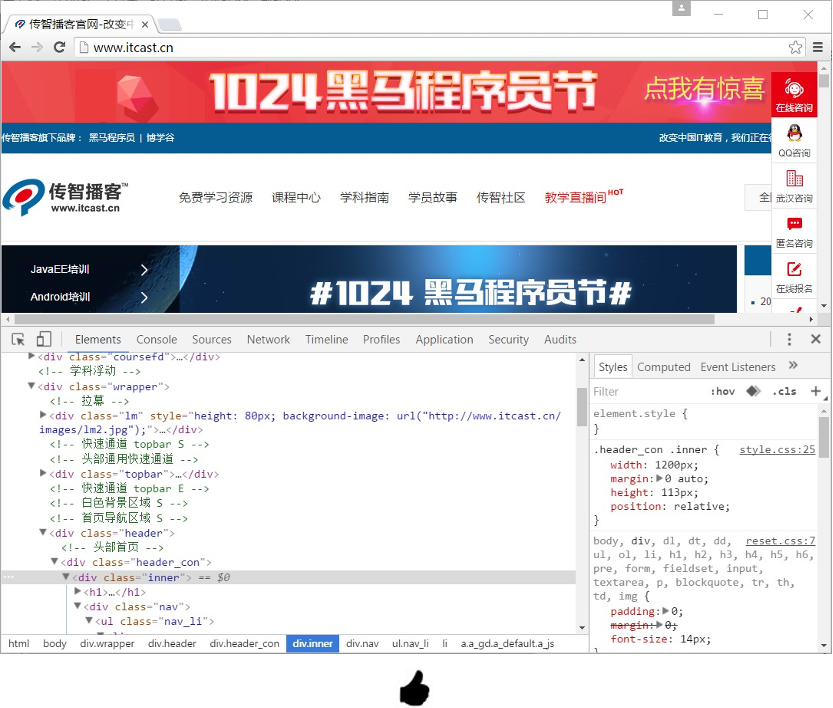The width and height of the screenshot is (833, 708).
Task: Click the 传智播客 logo
Action: pos(65,197)
